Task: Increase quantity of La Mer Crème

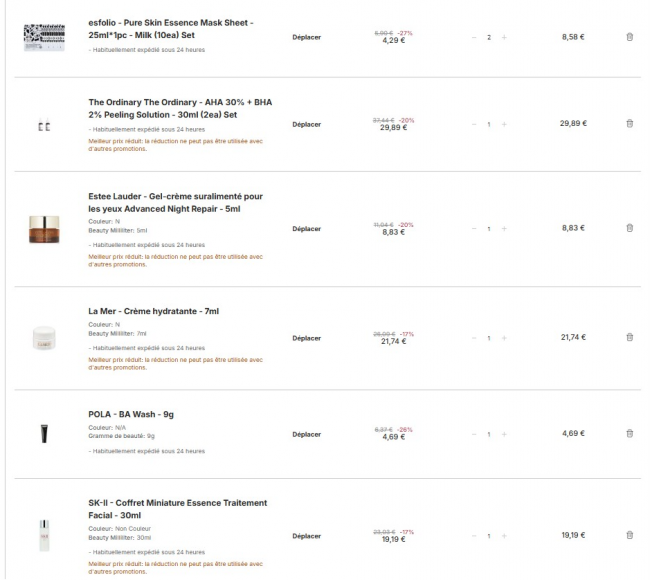Action: (x=504, y=338)
